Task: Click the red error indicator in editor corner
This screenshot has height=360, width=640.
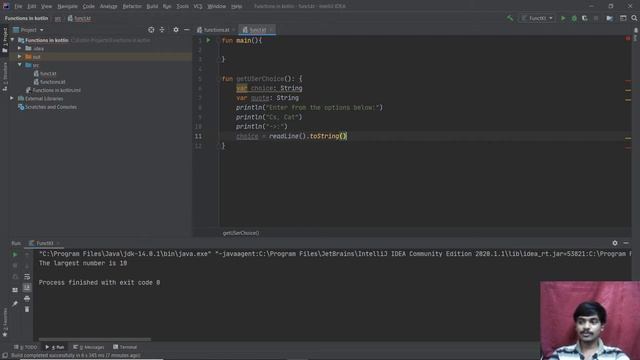Action: coord(628,38)
